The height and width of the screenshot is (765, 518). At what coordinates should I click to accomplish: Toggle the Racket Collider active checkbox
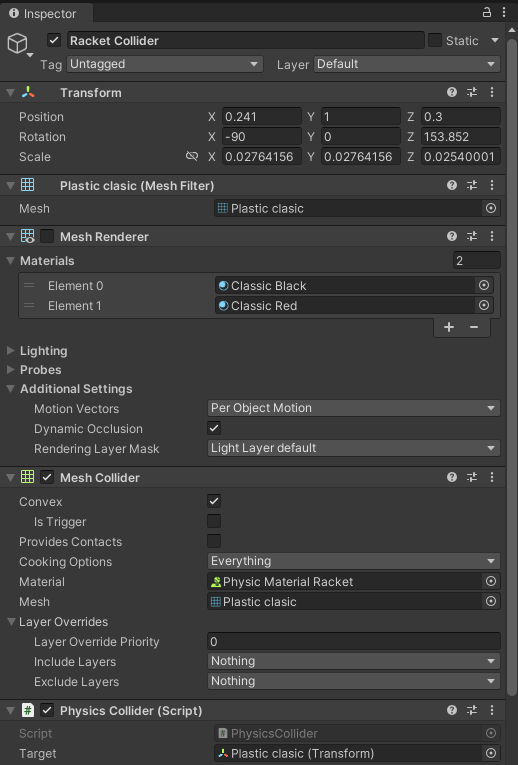click(54, 40)
